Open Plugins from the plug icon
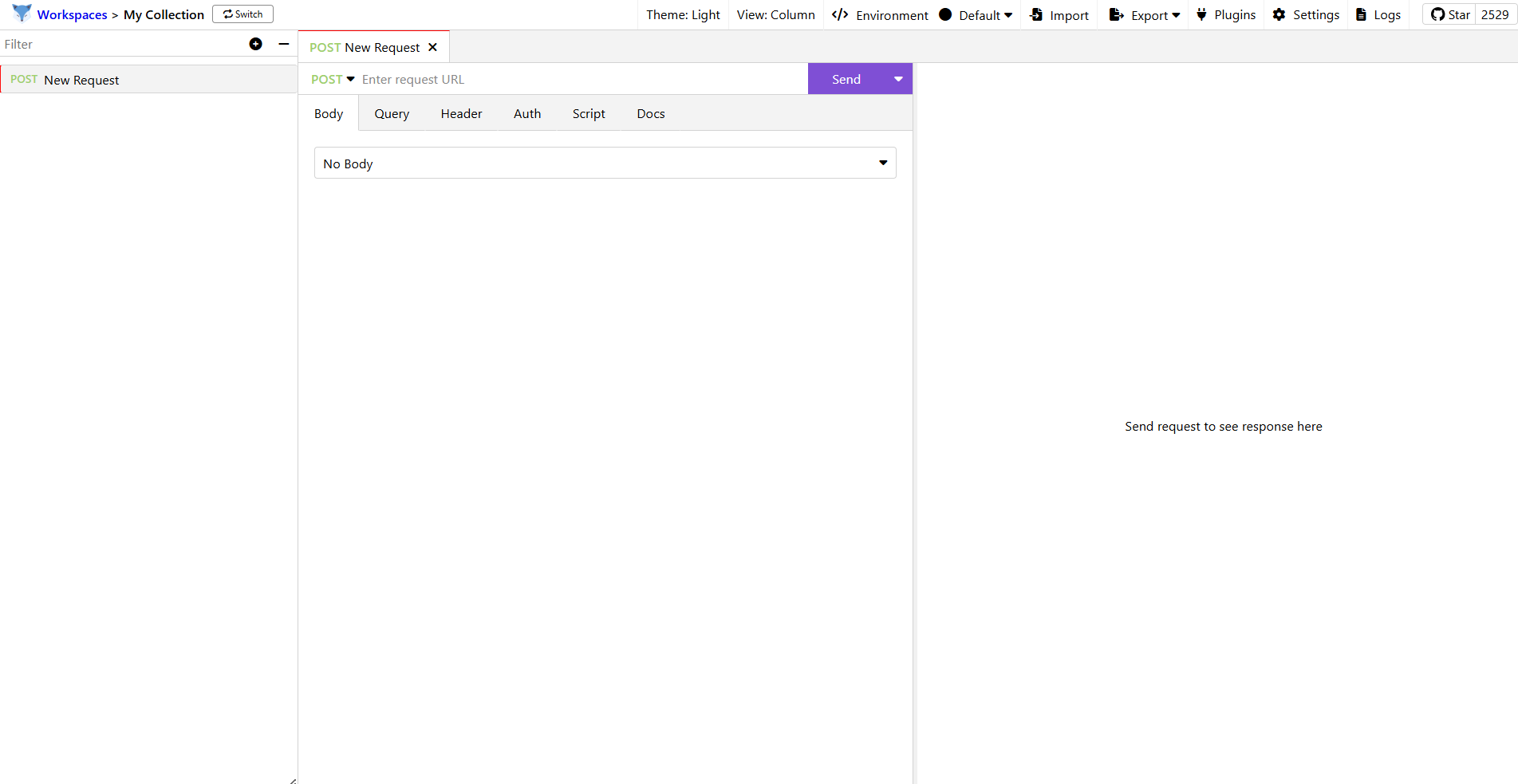1518x784 pixels. (x=1201, y=14)
